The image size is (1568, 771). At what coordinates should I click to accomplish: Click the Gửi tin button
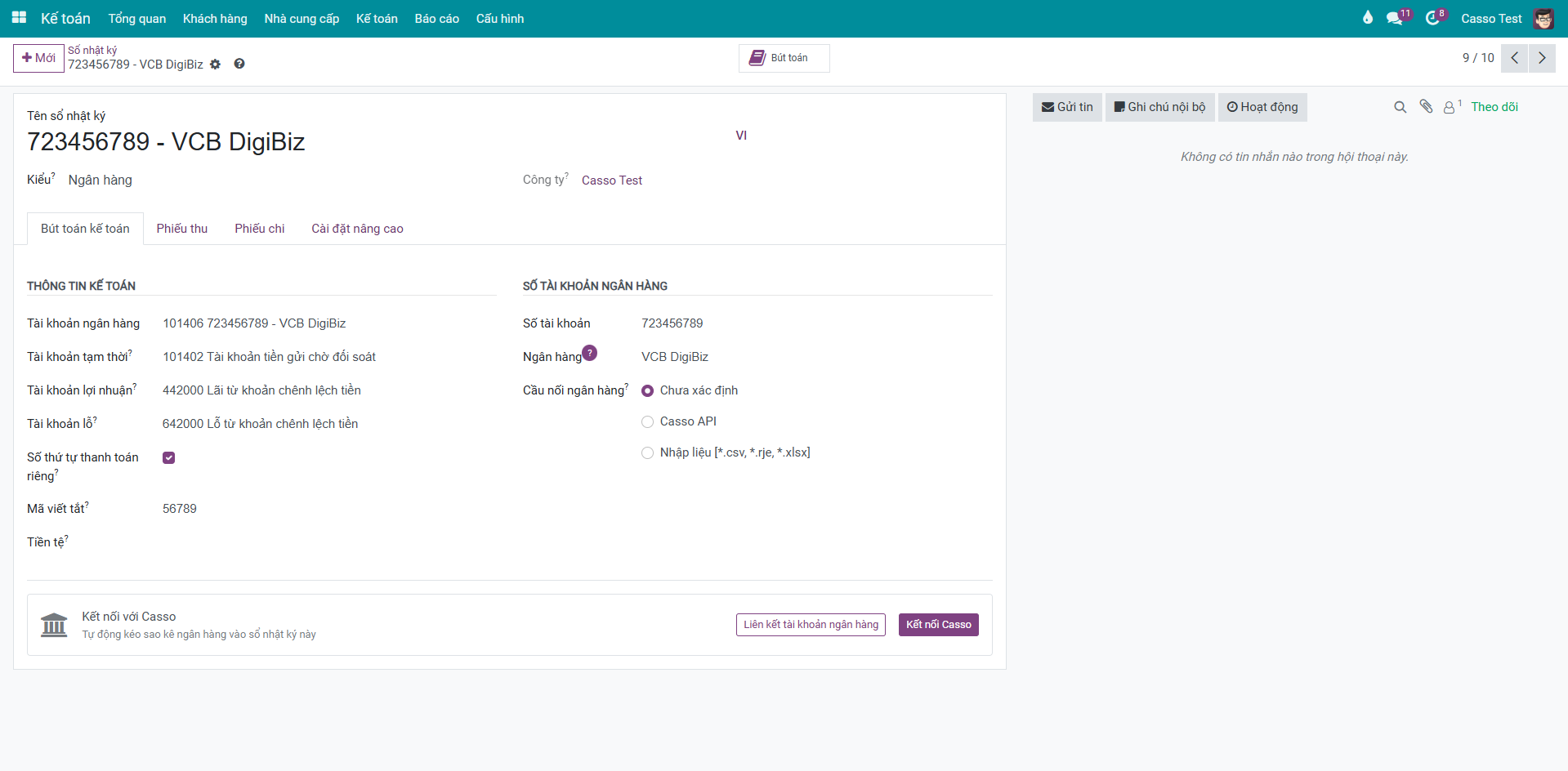pyautogui.click(x=1067, y=107)
